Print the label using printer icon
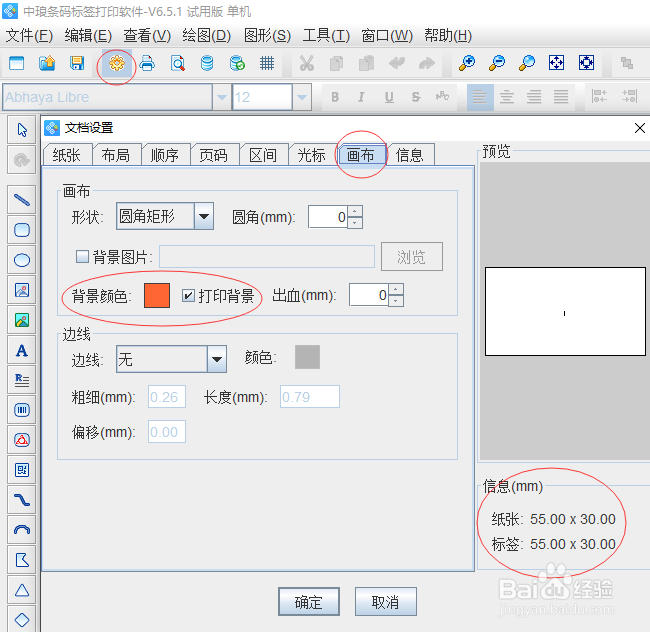Image resolution: width=650 pixels, height=632 pixels. 147,63
